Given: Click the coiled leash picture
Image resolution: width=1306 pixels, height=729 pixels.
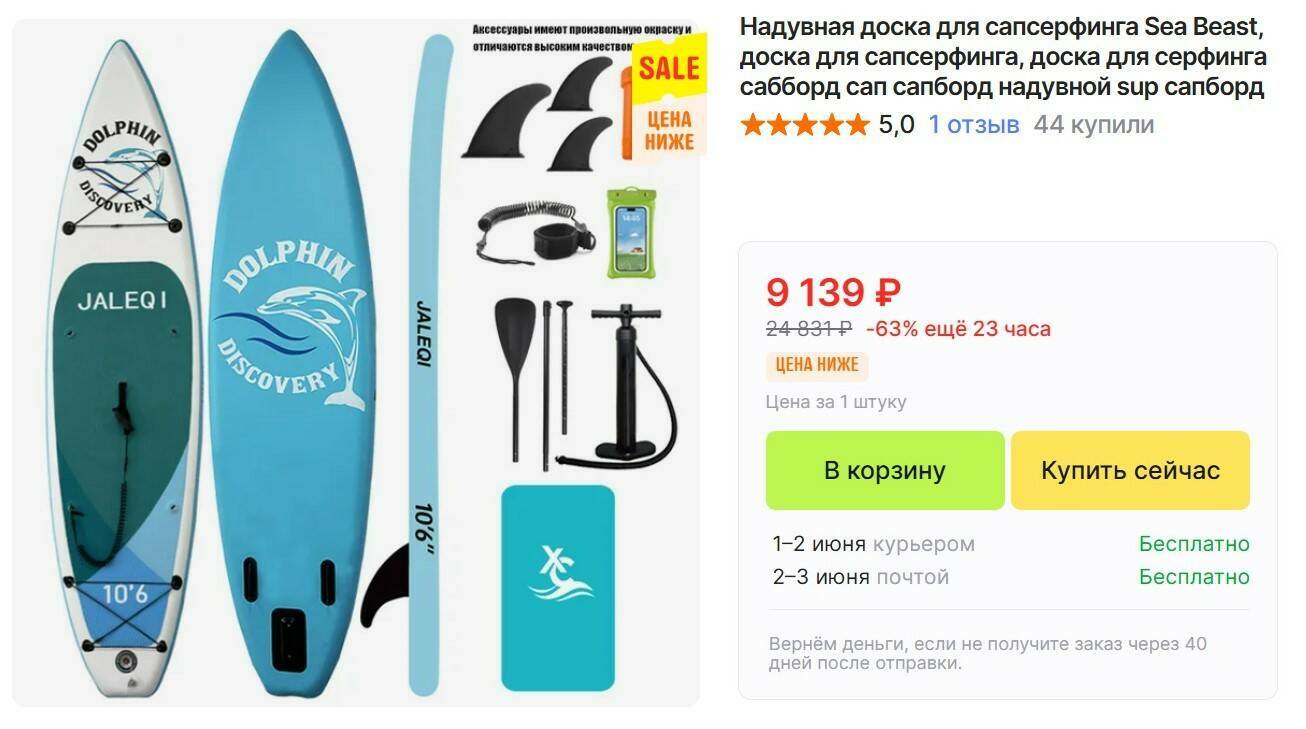Looking at the screenshot, I should click(536, 231).
